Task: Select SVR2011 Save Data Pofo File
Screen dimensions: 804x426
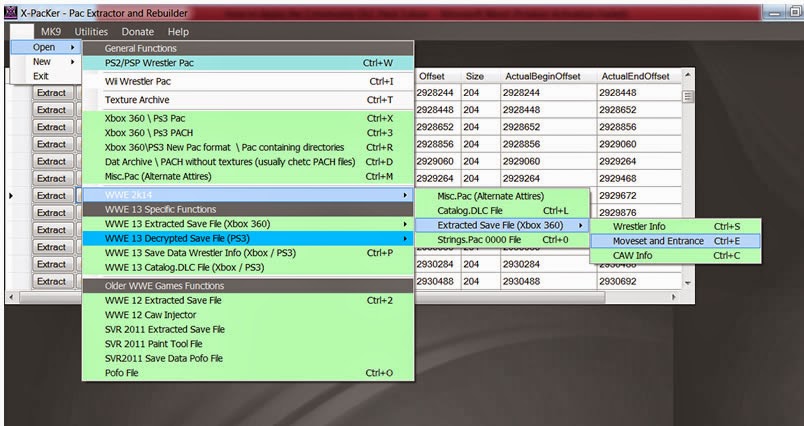Action: tap(248, 358)
